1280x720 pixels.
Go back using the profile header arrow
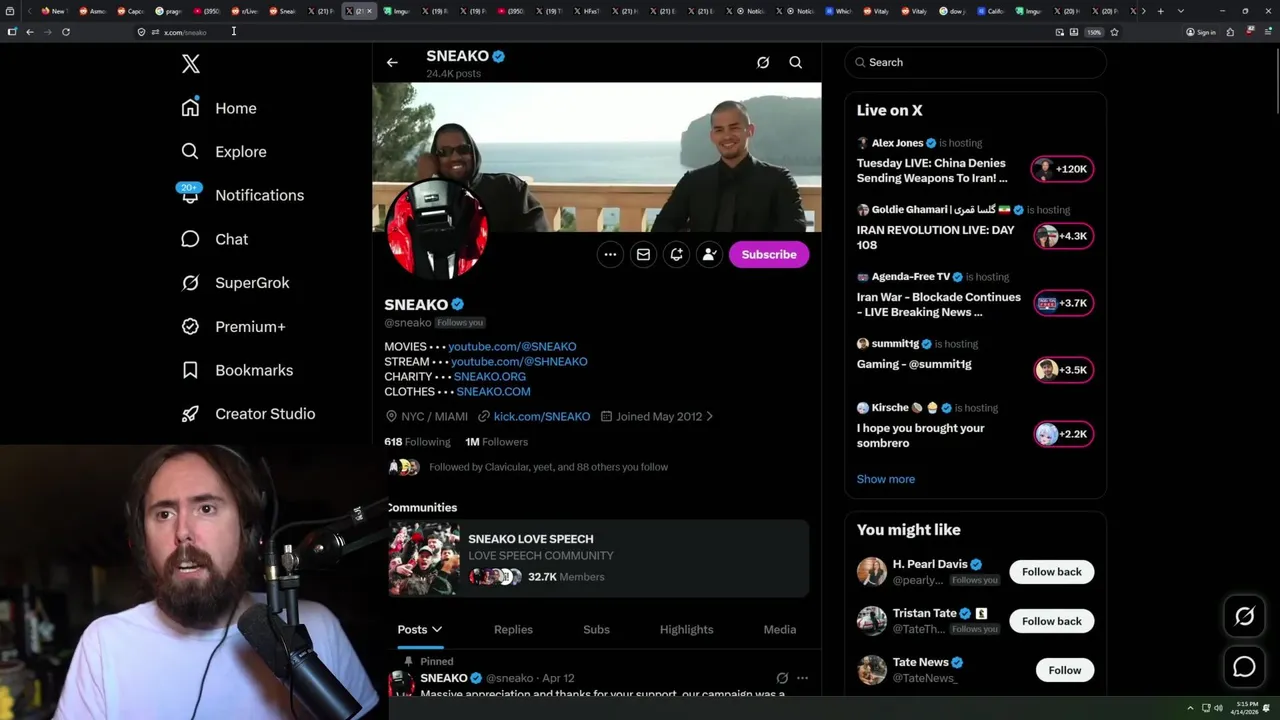[392, 62]
